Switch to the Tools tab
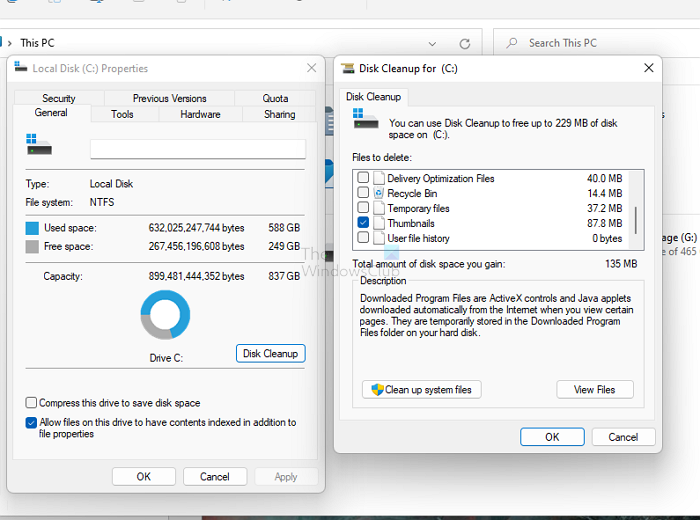 122,114
